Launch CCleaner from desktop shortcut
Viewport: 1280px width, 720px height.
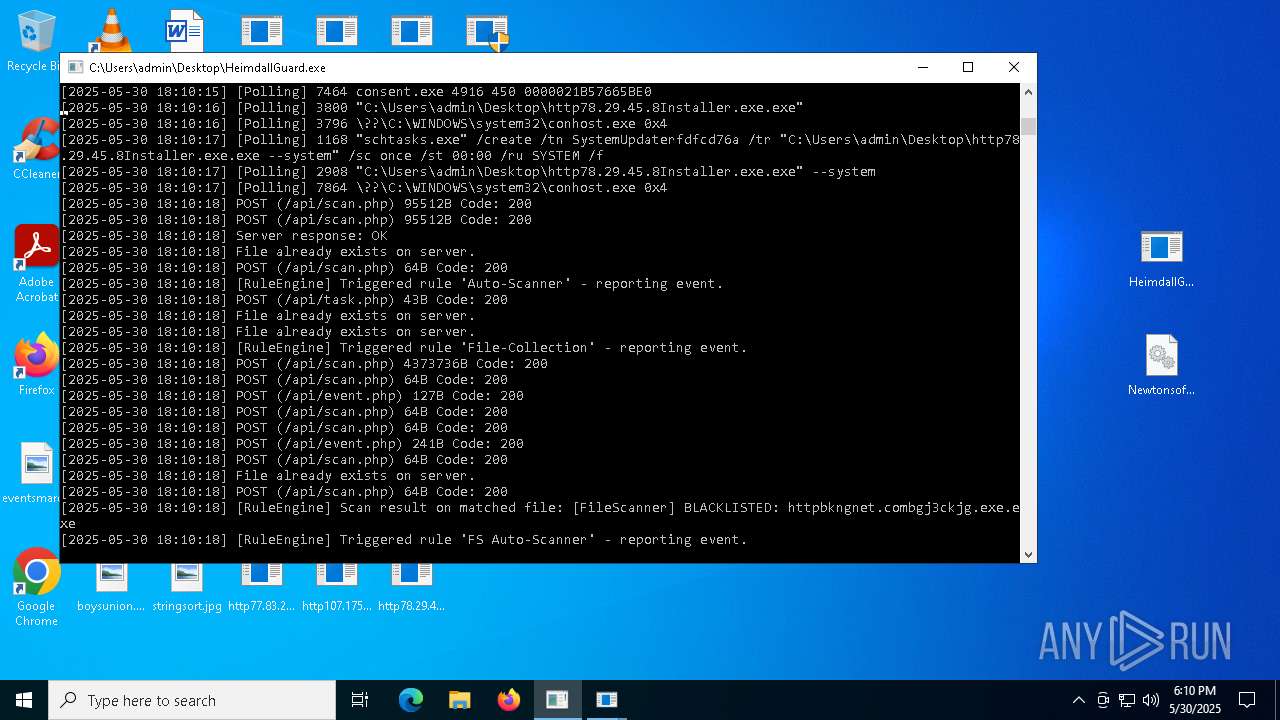(x=37, y=148)
